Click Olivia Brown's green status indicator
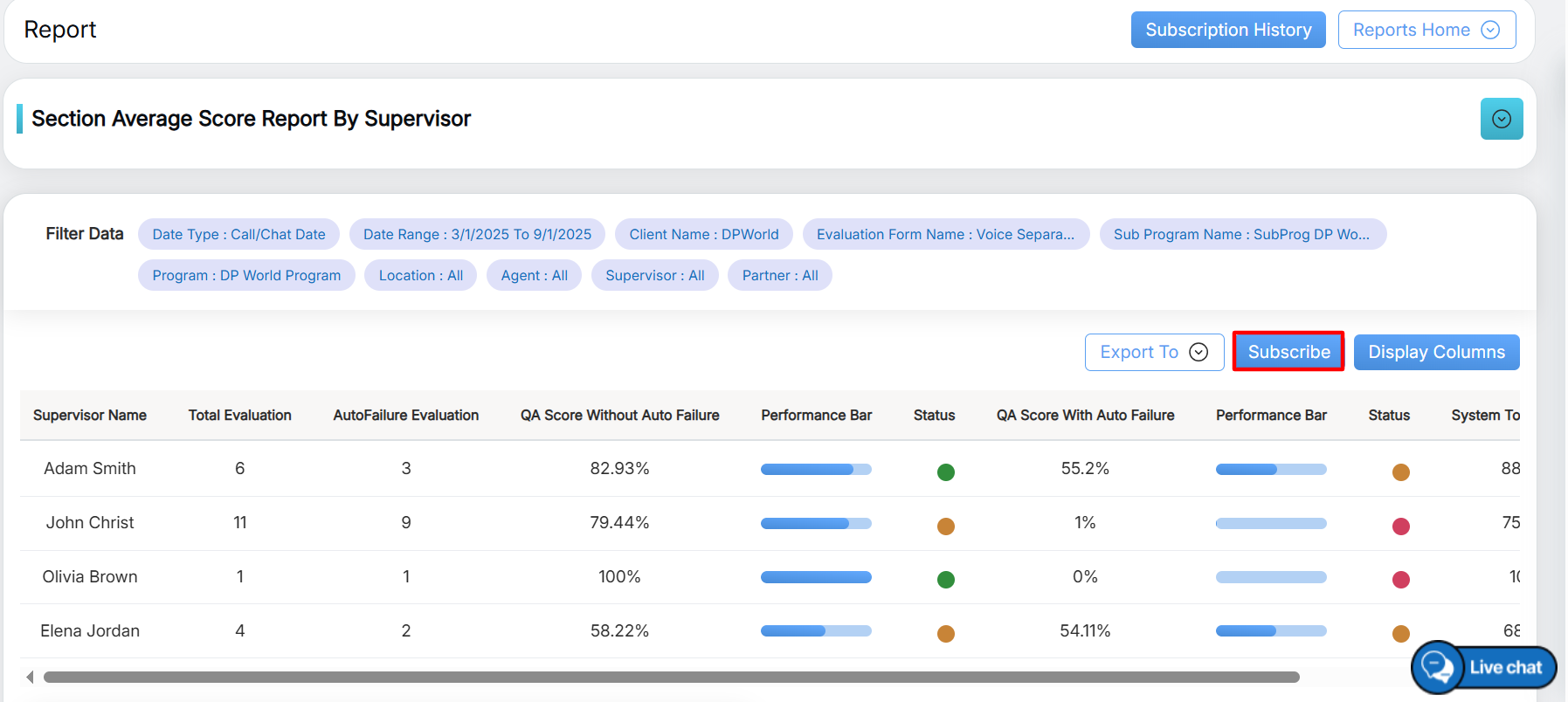The image size is (1568, 702). (x=945, y=580)
